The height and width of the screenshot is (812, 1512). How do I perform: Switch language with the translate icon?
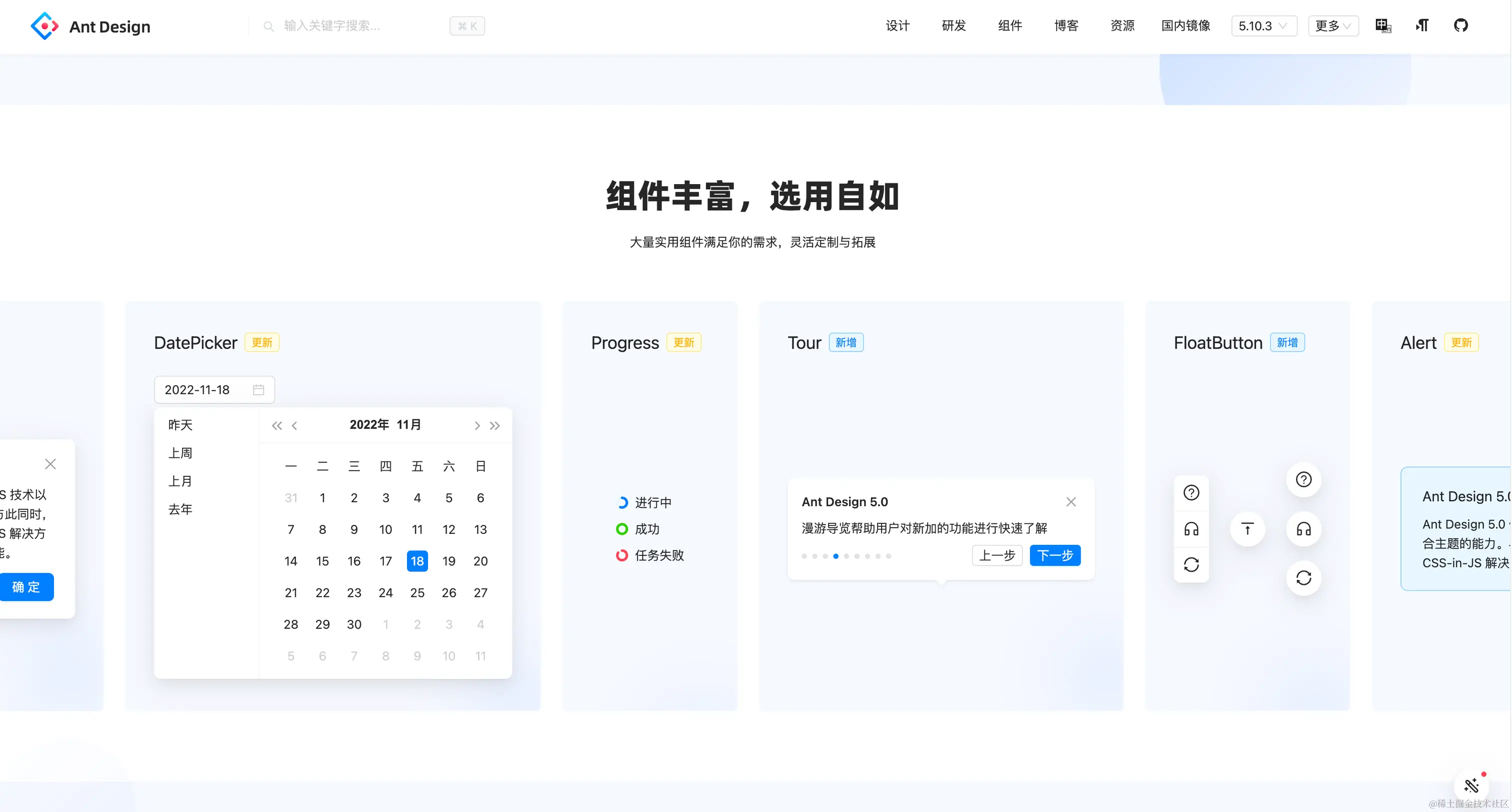point(1383,26)
